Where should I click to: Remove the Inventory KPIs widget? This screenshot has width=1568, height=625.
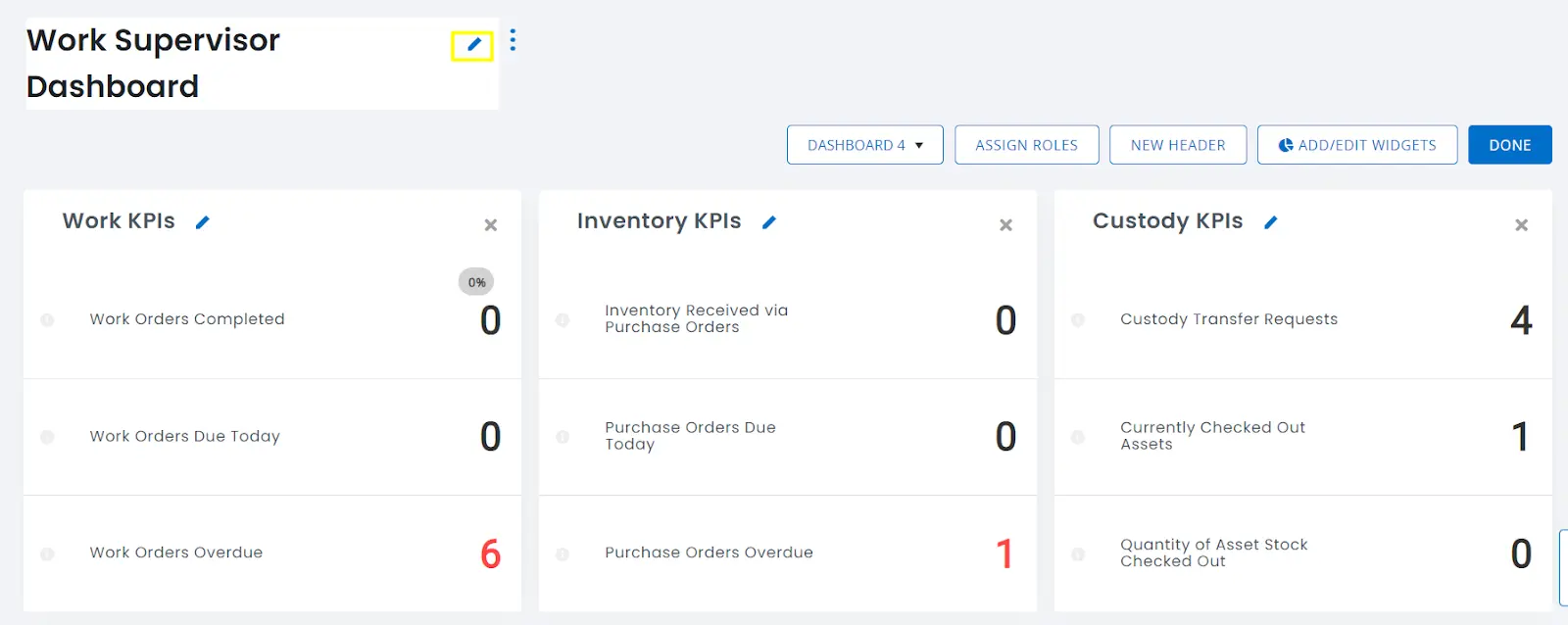(x=1005, y=225)
